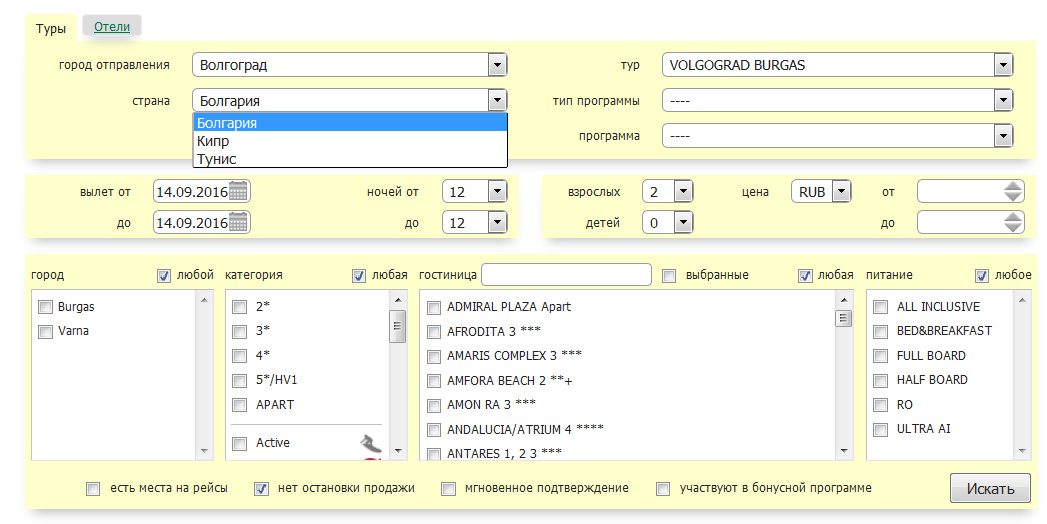1047x524 pixels.
Task: Select Тунис in the country dropdown list
Action: [x=217, y=159]
